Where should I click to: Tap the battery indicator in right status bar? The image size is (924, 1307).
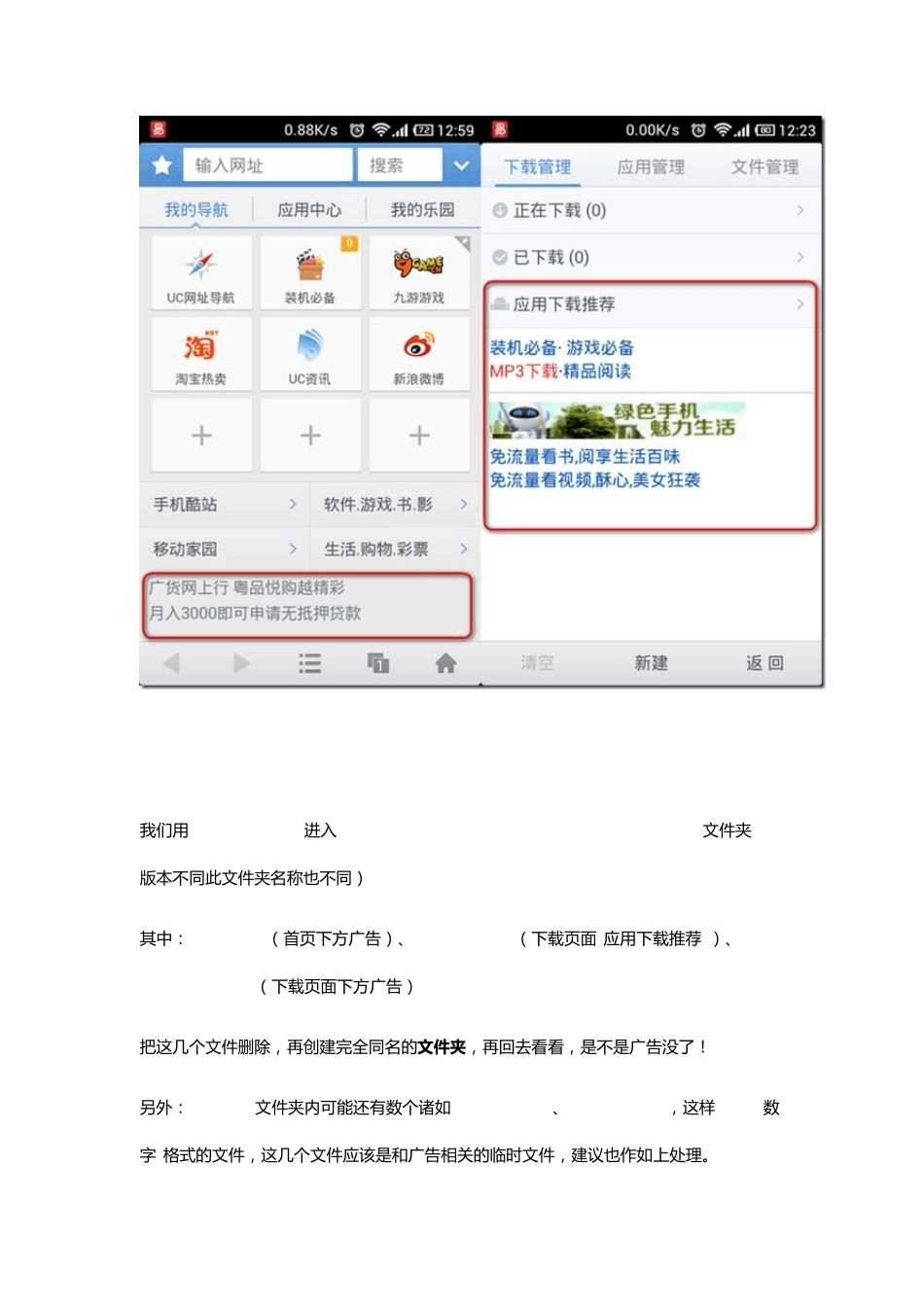point(765,130)
